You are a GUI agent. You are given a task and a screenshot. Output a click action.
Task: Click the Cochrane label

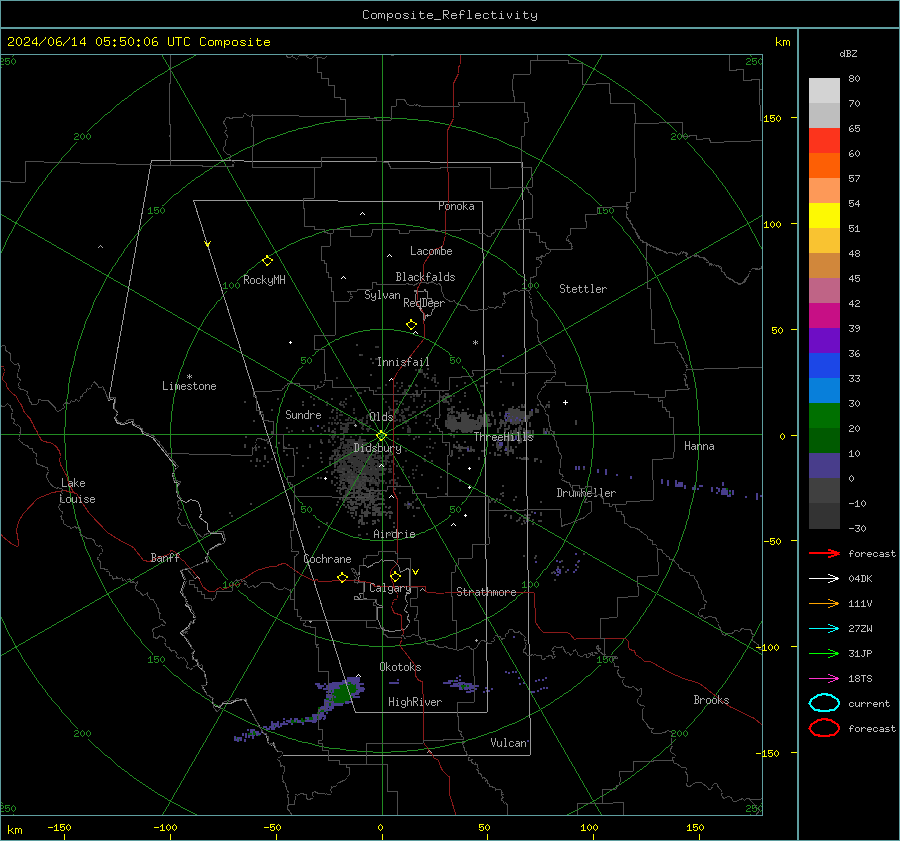(x=327, y=559)
